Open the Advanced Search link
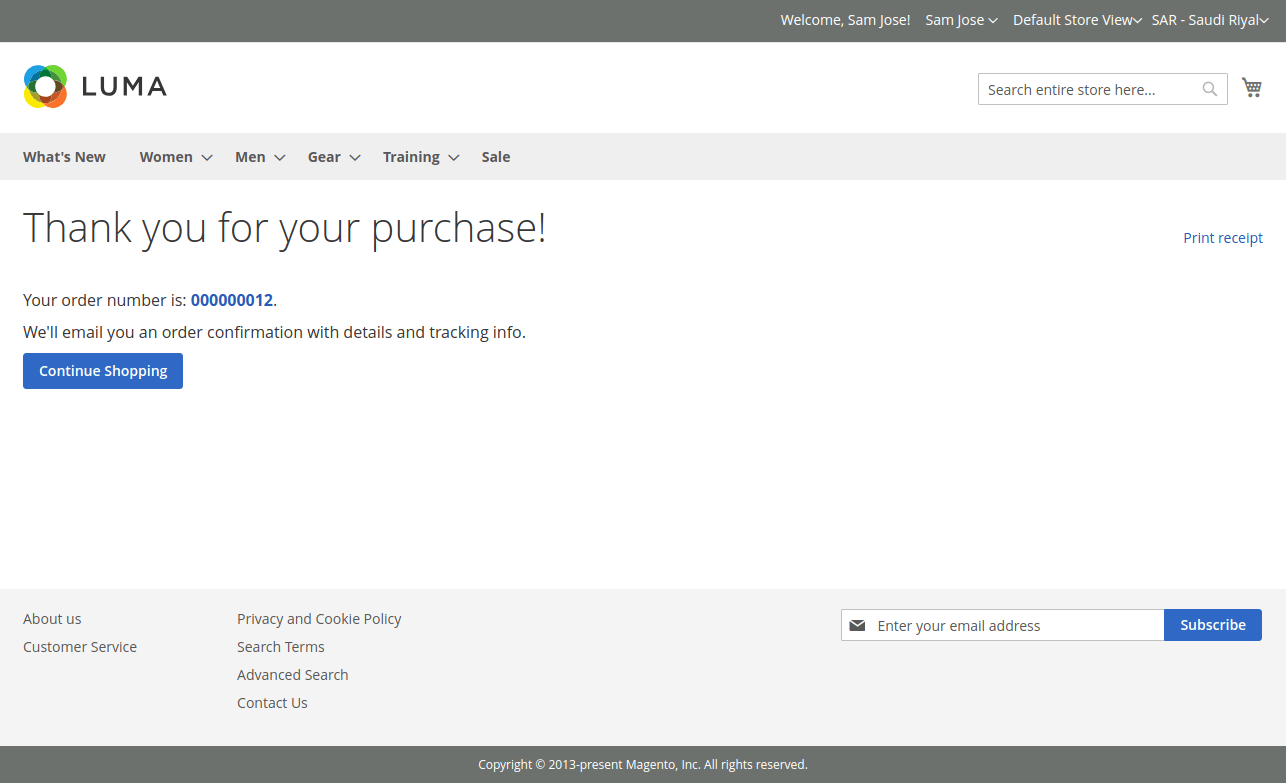Screen dimensions: 1286x783 [293, 675]
